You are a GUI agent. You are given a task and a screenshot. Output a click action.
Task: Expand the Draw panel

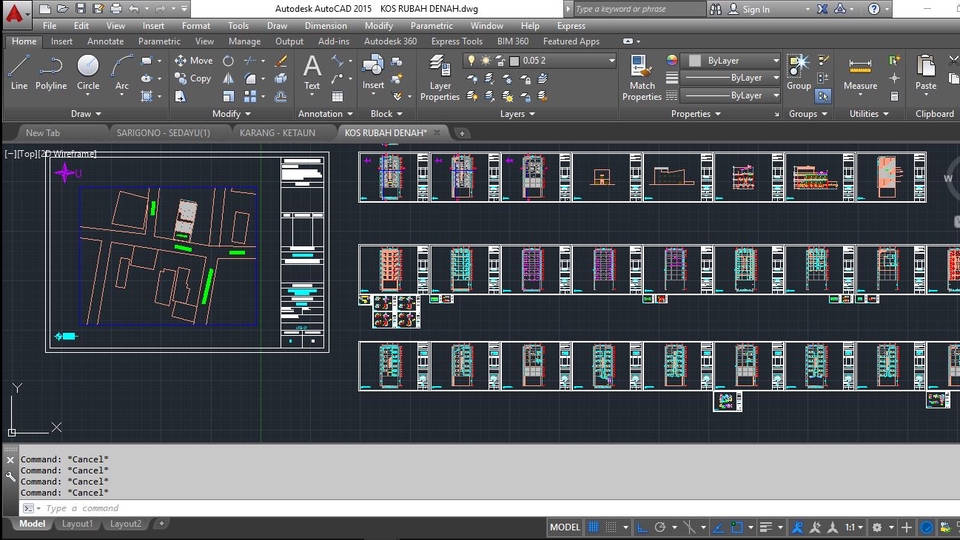click(x=86, y=114)
